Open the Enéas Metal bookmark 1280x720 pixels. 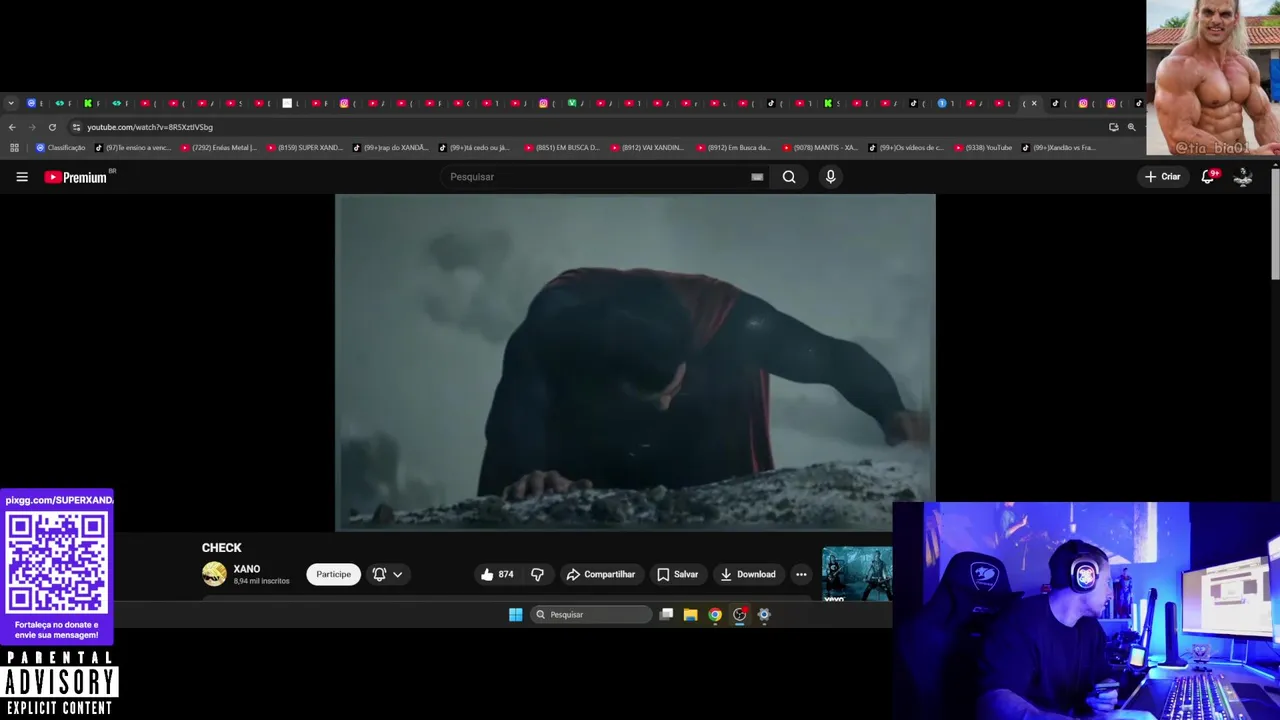(x=219, y=148)
